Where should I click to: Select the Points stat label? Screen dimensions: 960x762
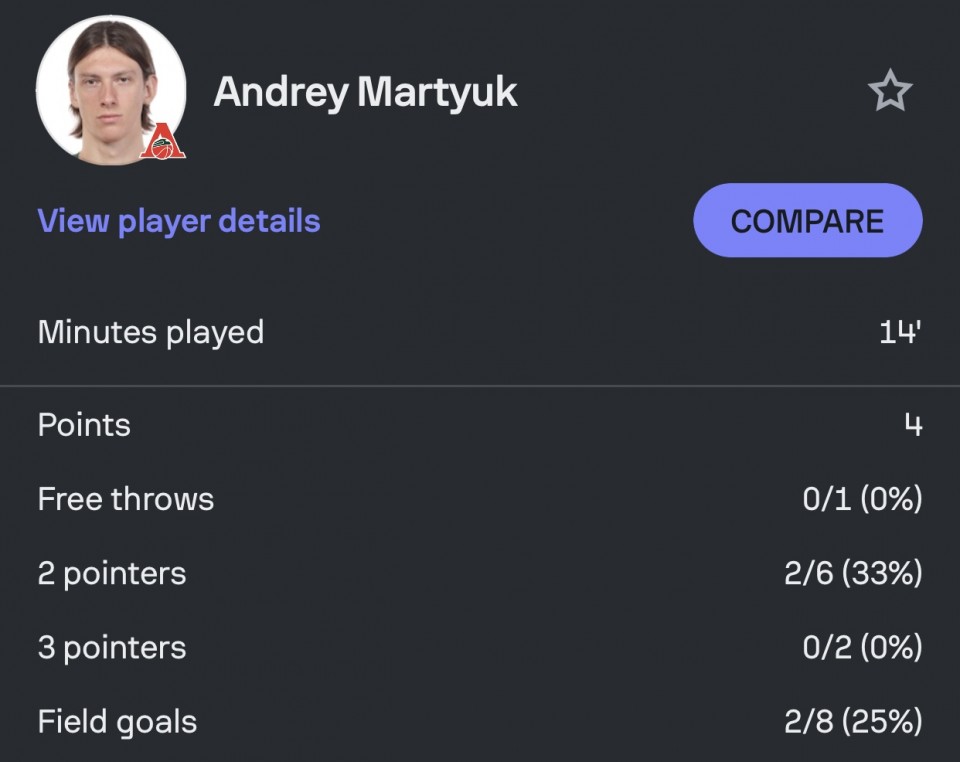pyautogui.click(x=84, y=425)
